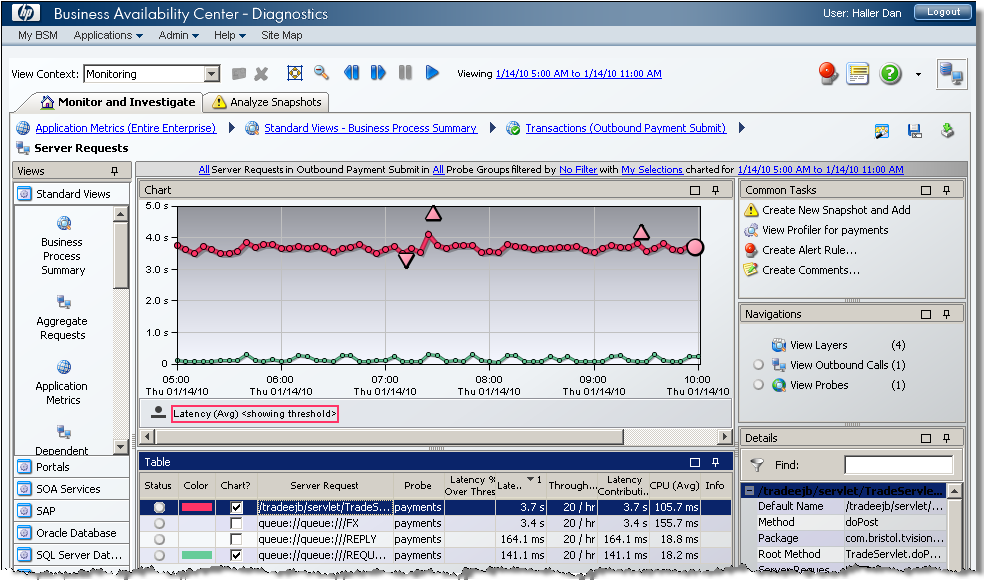Click the chart horizontal scrollbar thumb
985x581 pixels.
389,437
